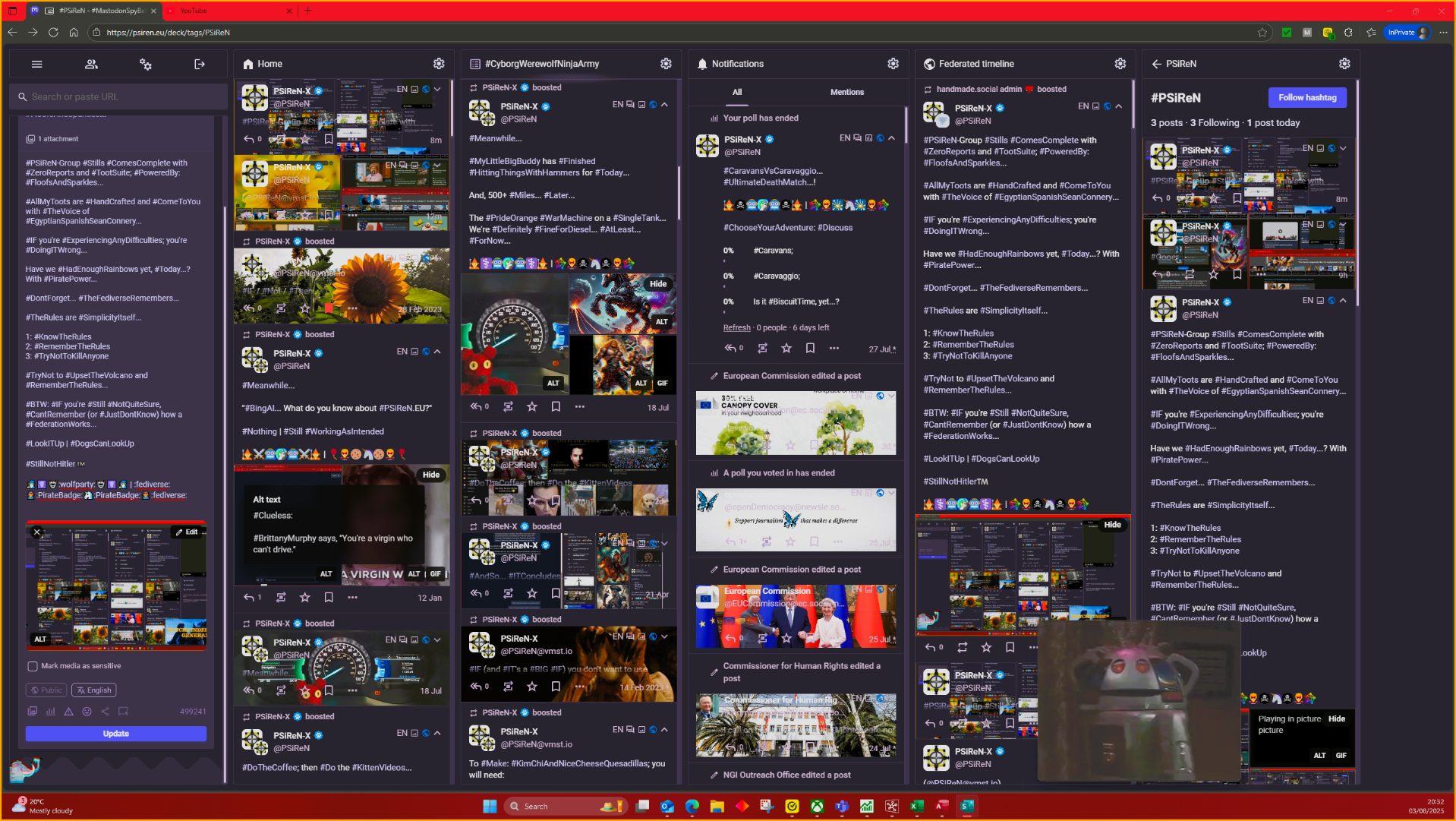Boost the Federated timeline #PSiReN-Group post
Screen dimensions: 1456x821
click(962, 648)
